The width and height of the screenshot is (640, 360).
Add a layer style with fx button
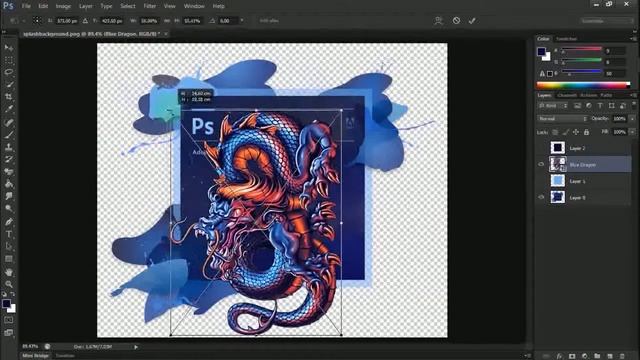click(x=559, y=356)
